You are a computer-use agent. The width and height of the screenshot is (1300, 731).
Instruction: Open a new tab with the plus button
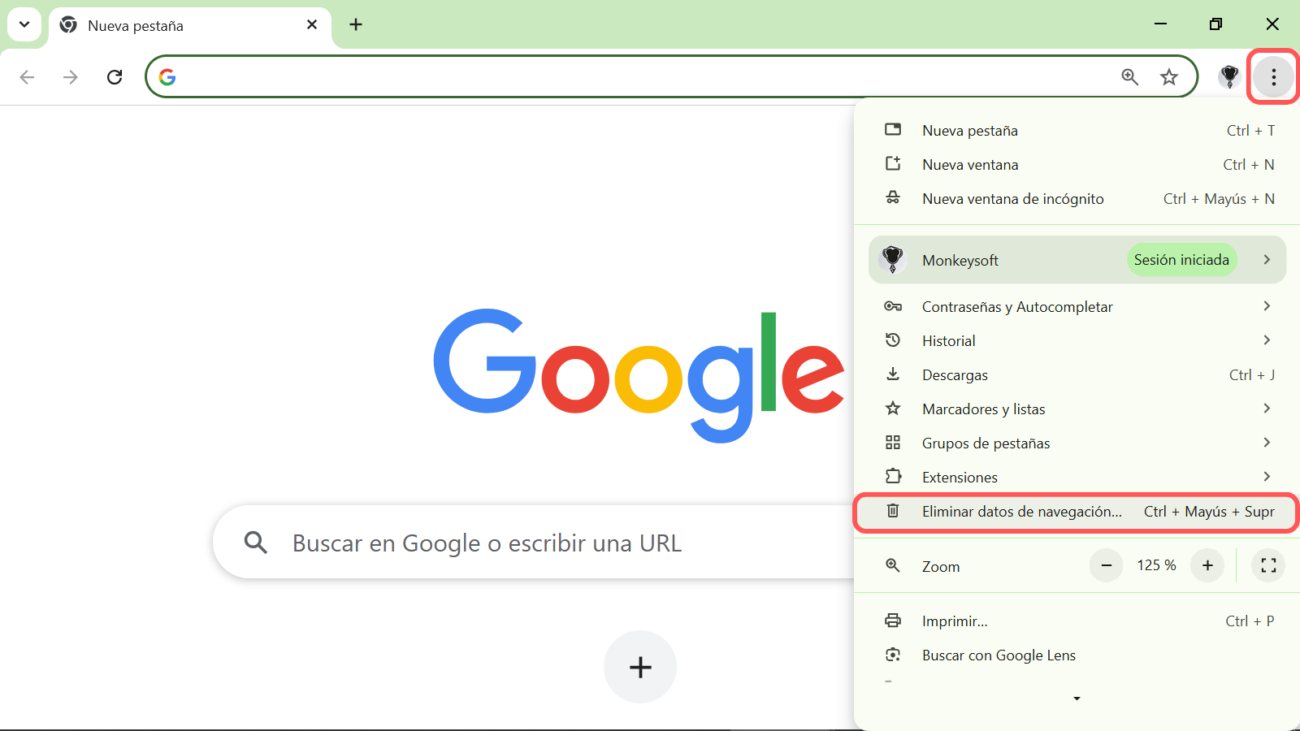coord(356,25)
